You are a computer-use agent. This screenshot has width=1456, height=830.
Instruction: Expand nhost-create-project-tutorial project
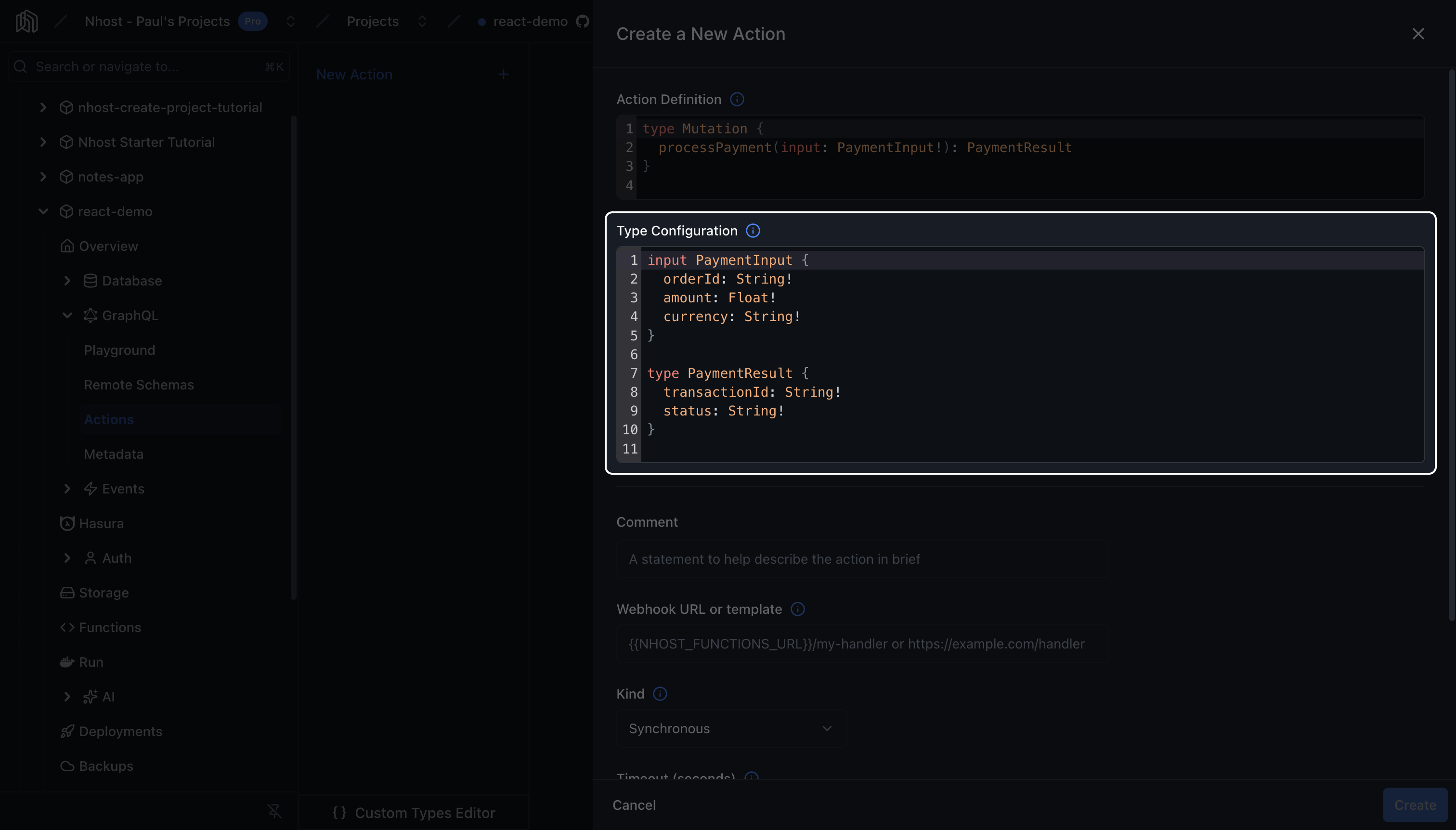pos(43,107)
